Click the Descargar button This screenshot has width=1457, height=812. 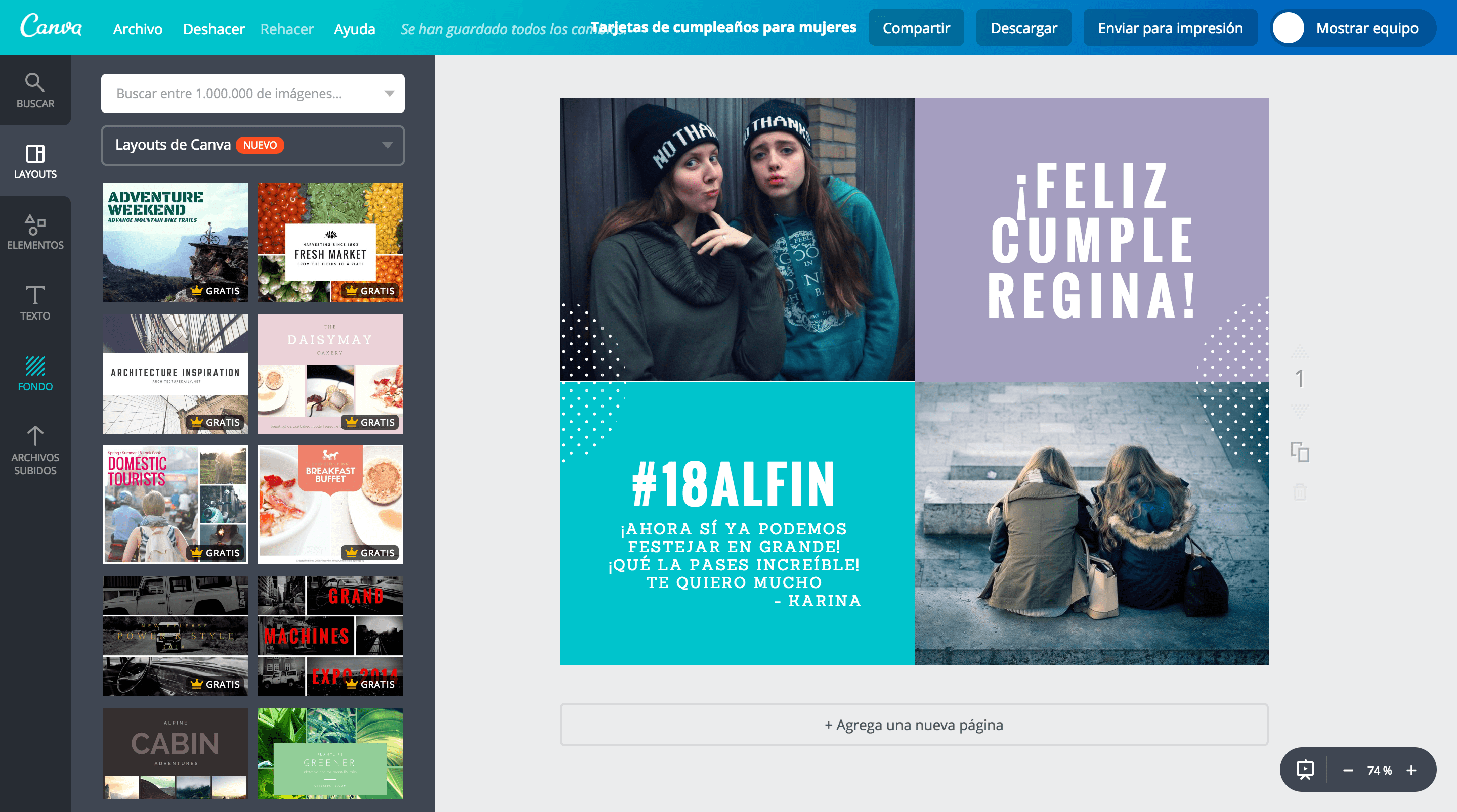(x=1023, y=28)
